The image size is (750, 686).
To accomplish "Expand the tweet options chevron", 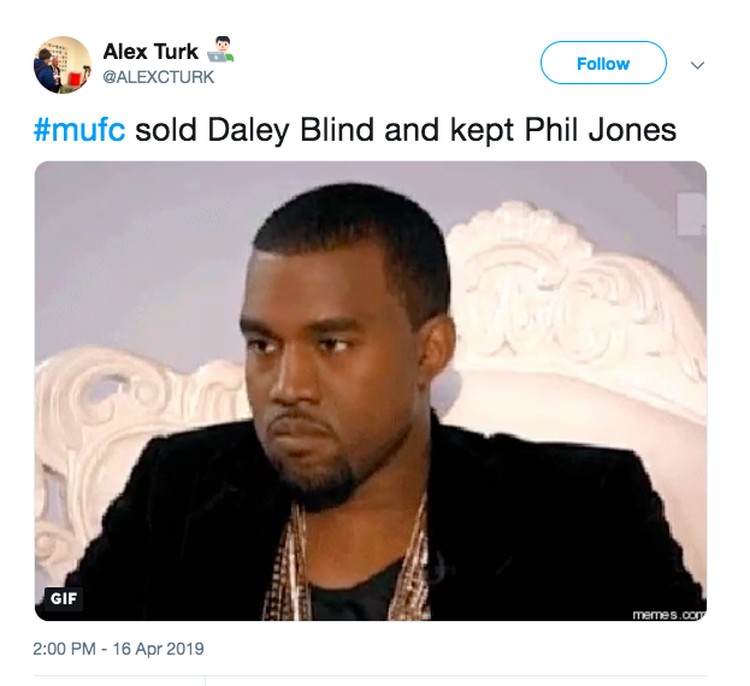I will [x=697, y=65].
